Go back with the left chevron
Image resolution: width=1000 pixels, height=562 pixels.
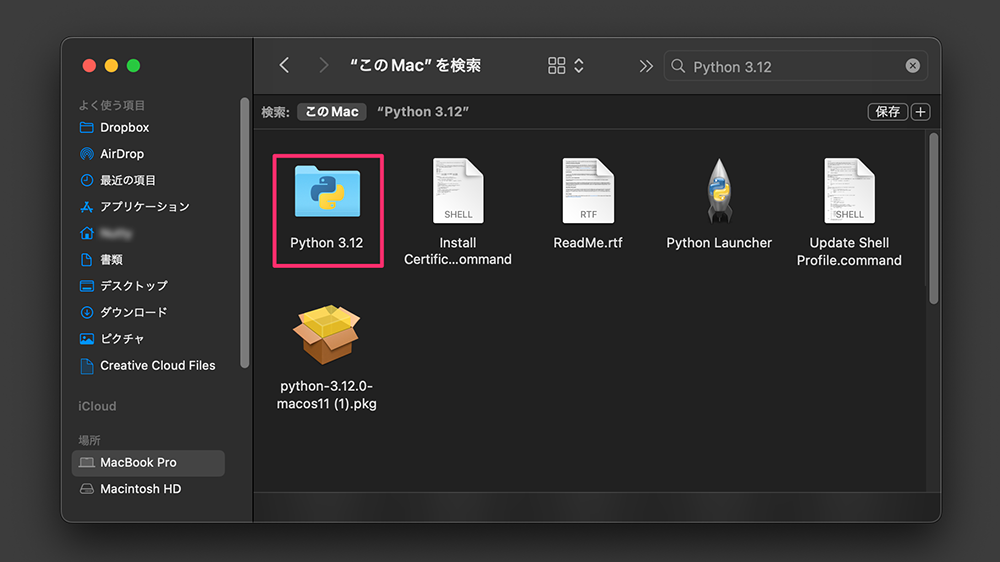point(284,65)
